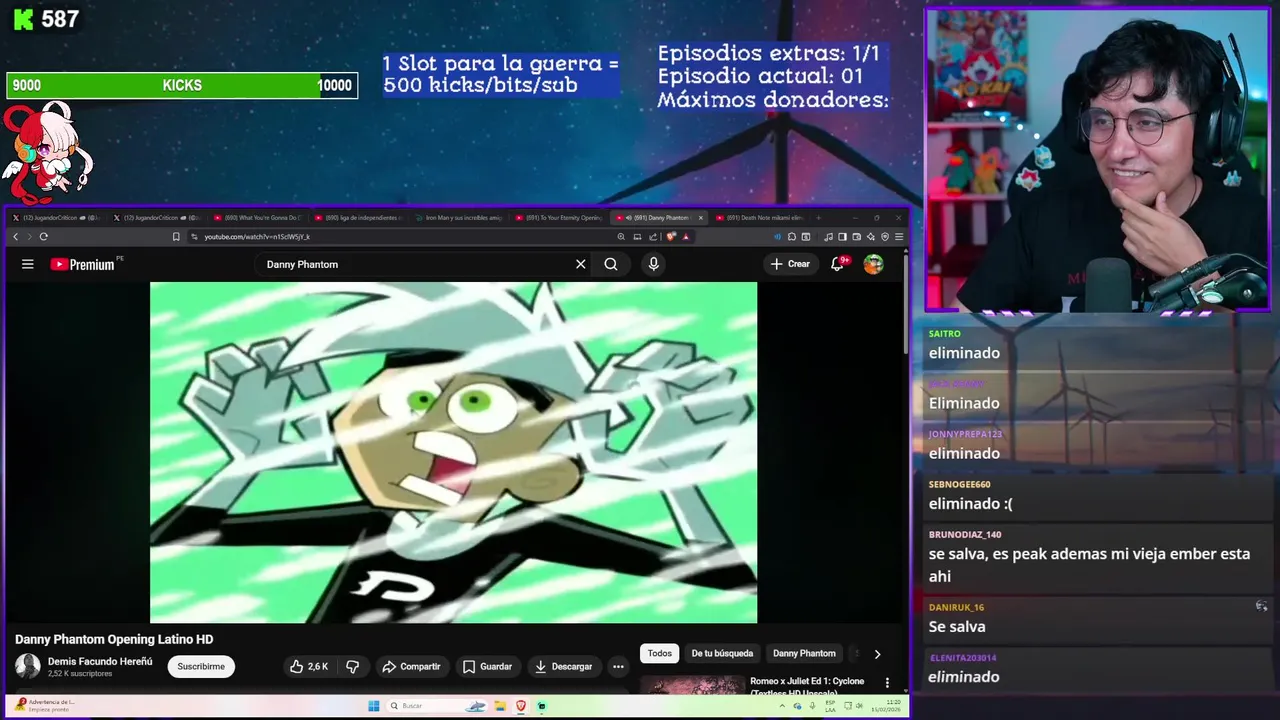The image size is (1280, 720).
Task: Click the Danny Phantom video player
Action: [453, 452]
